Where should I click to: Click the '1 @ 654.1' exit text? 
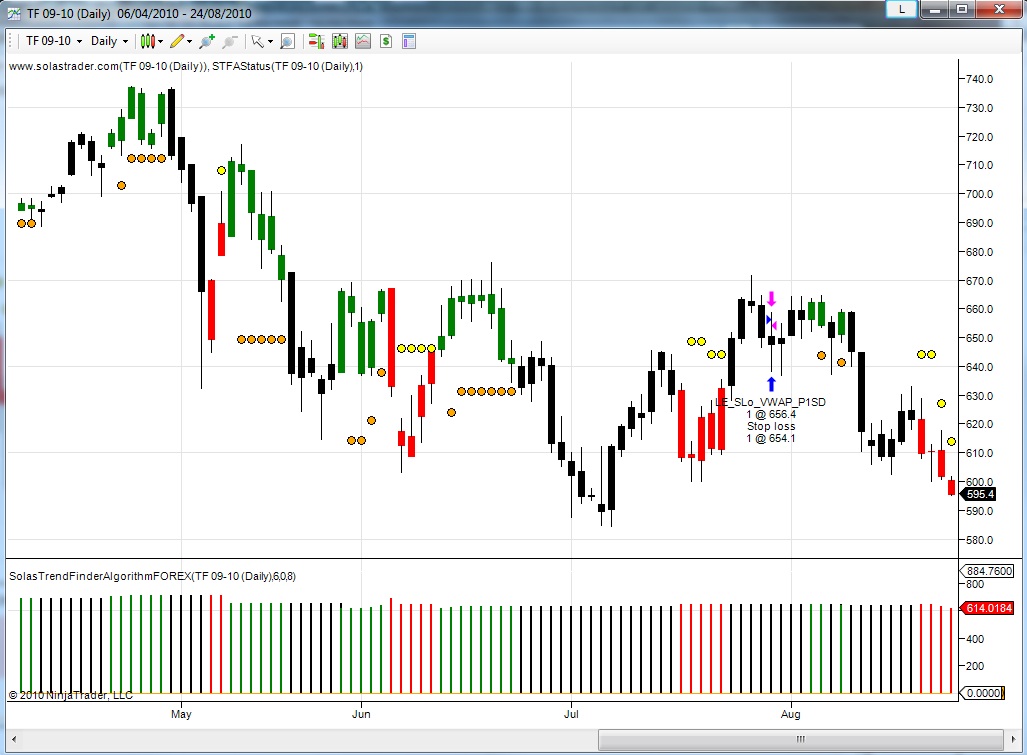tap(771, 438)
